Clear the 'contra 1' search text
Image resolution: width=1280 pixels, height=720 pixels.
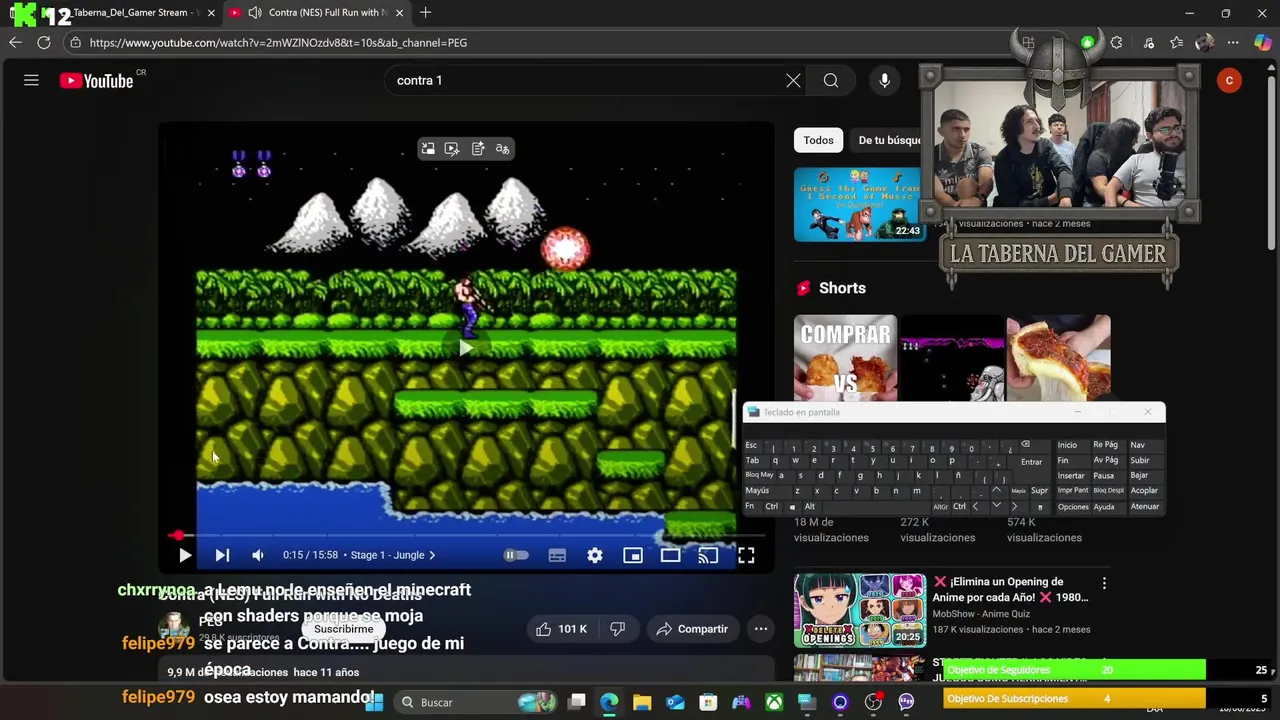pos(793,80)
